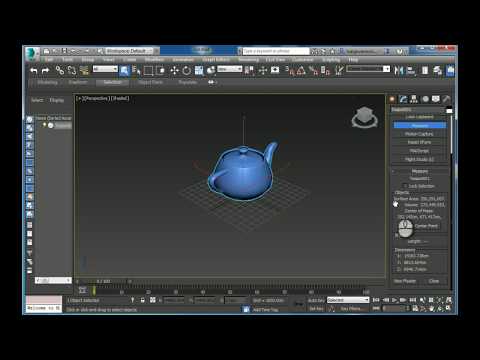
Task: Click the Pan View navigation icon
Action: [431, 308]
